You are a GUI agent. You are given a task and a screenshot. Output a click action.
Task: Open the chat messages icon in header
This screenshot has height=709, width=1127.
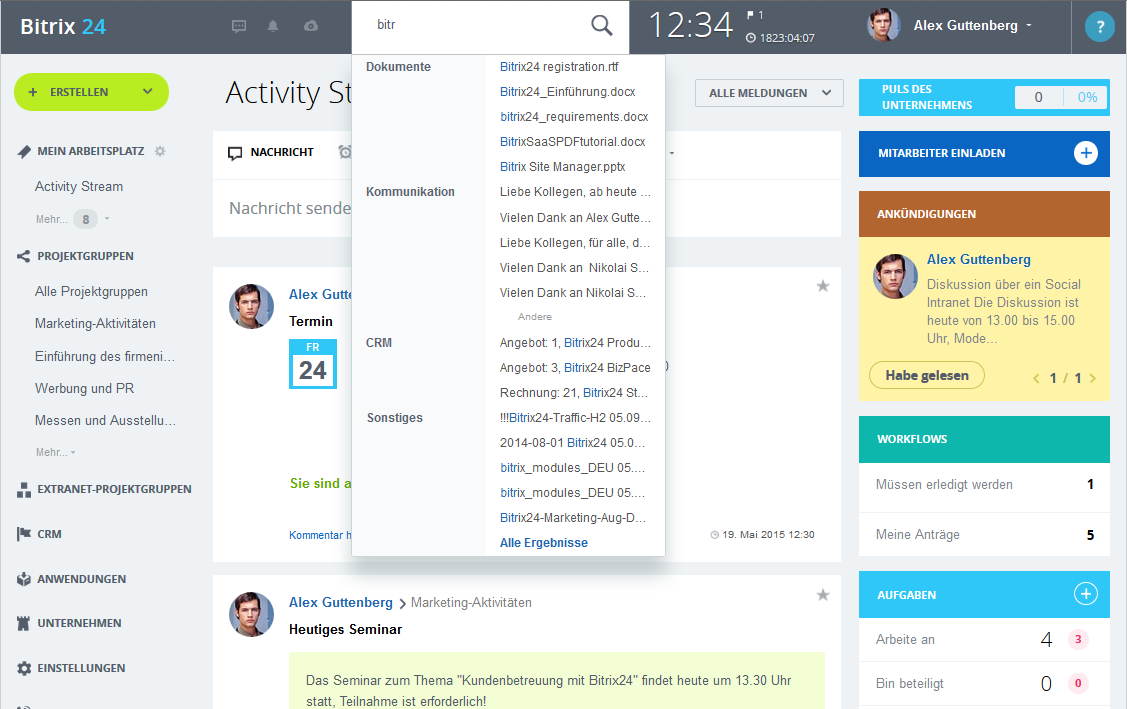239,27
